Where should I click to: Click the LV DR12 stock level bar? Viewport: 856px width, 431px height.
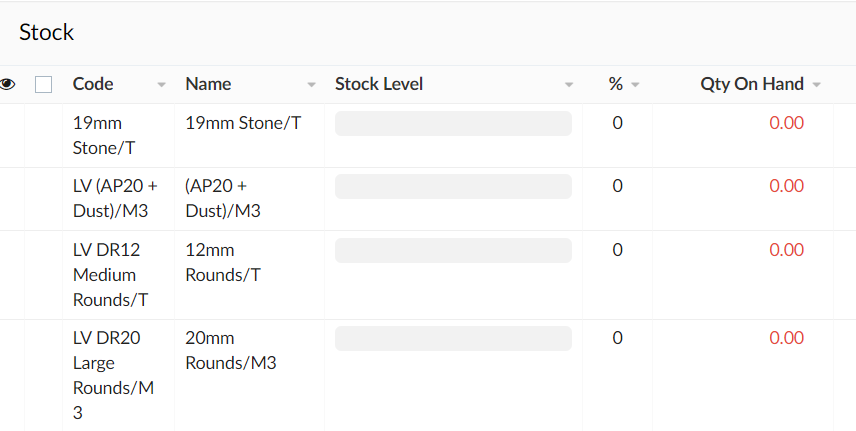(x=453, y=250)
